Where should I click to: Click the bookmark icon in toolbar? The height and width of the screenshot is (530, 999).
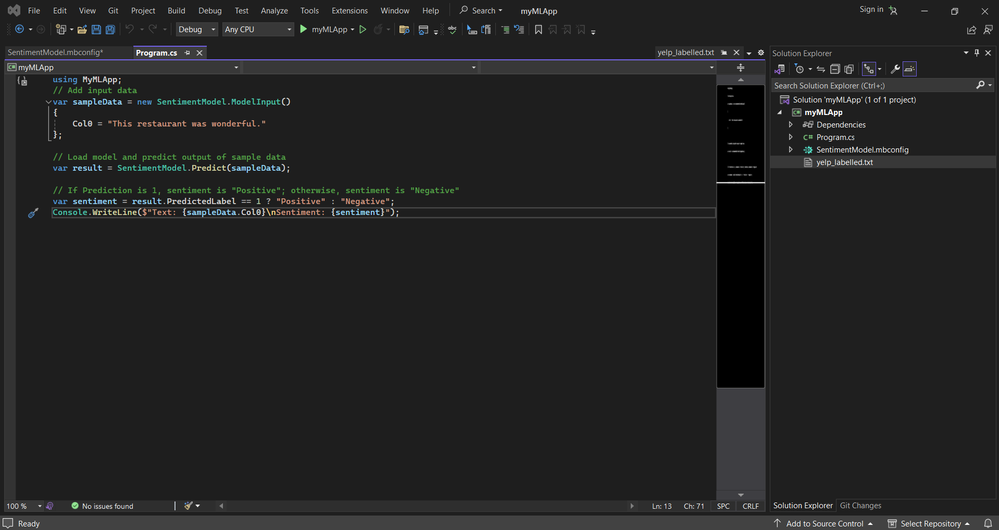coord(538,29)
